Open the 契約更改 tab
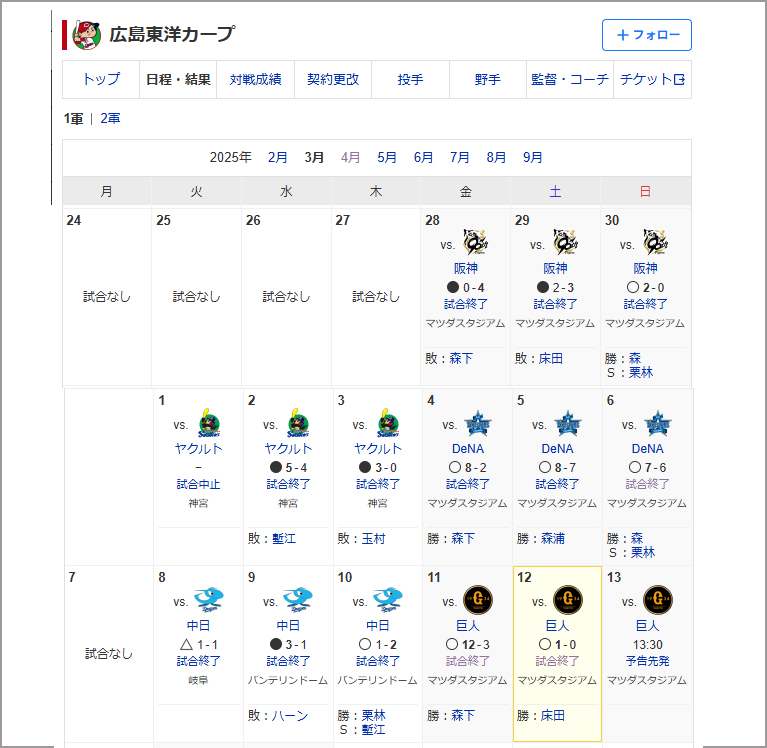The width and height of the screenshot is (767, 748). click(x=333, y=79)
